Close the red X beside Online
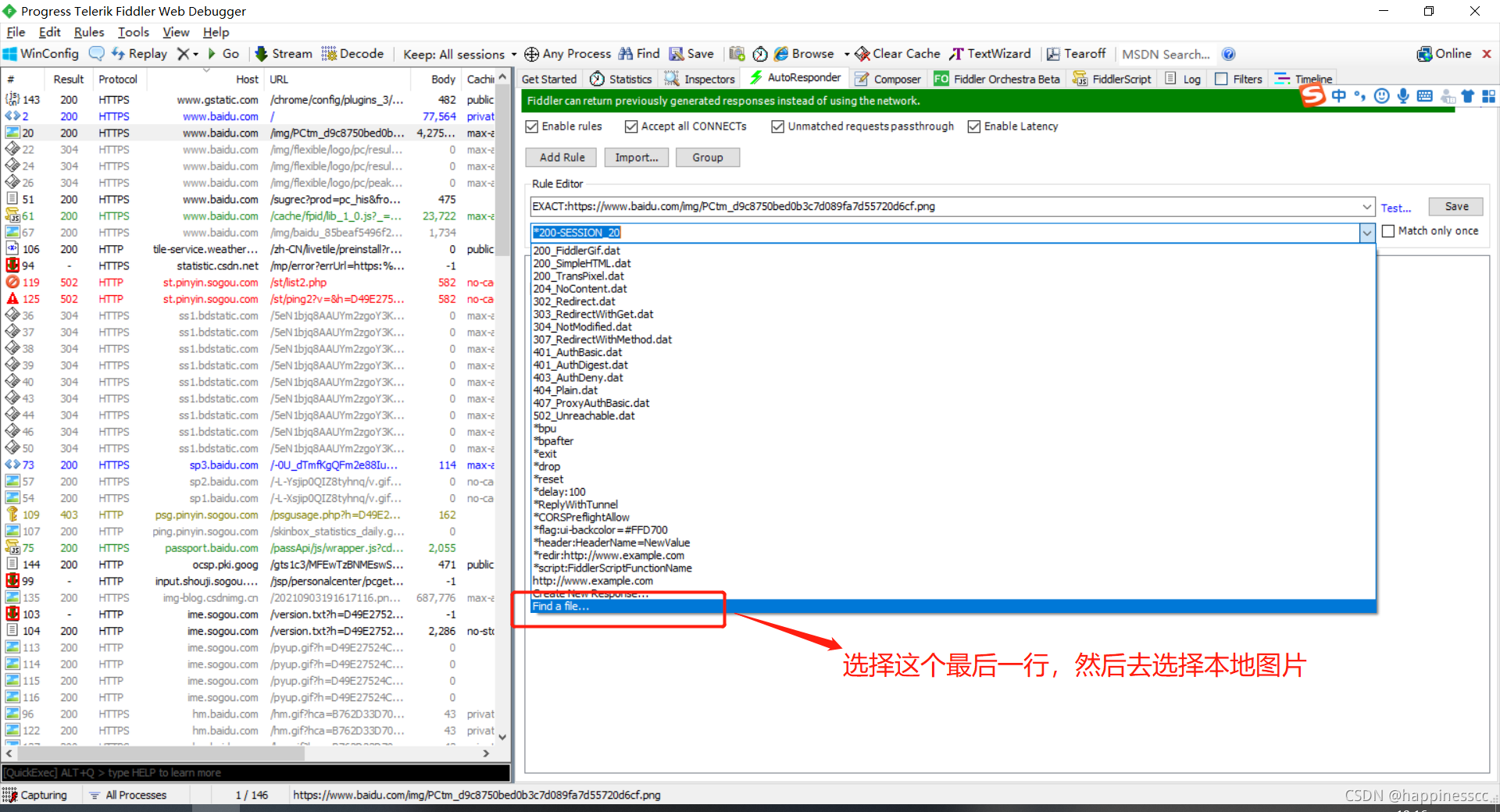 (x=1487, y=54)
